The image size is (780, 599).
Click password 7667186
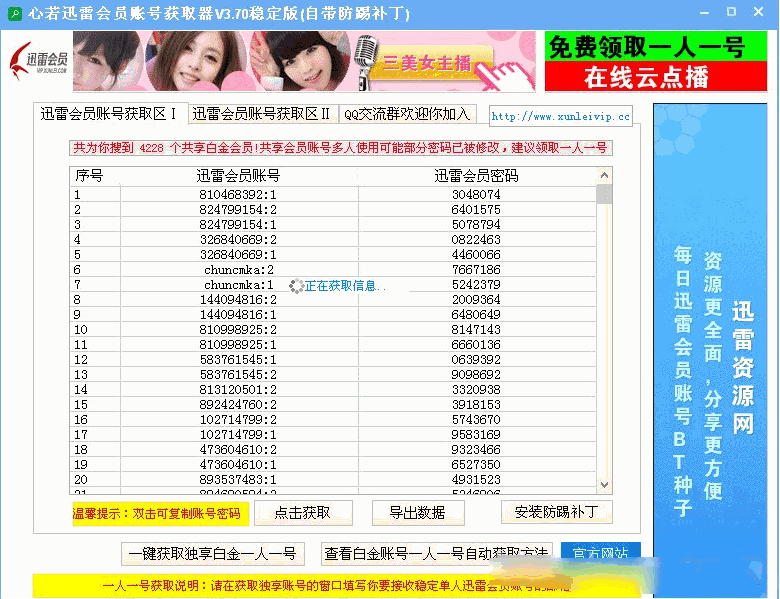point(476,270)
